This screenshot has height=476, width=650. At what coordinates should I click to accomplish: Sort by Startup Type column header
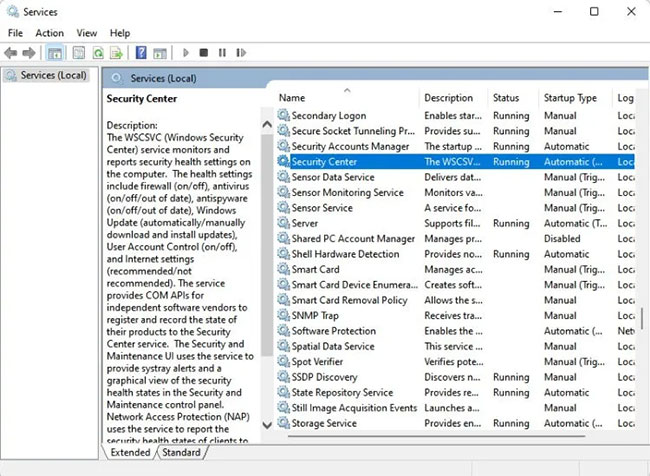570,98
